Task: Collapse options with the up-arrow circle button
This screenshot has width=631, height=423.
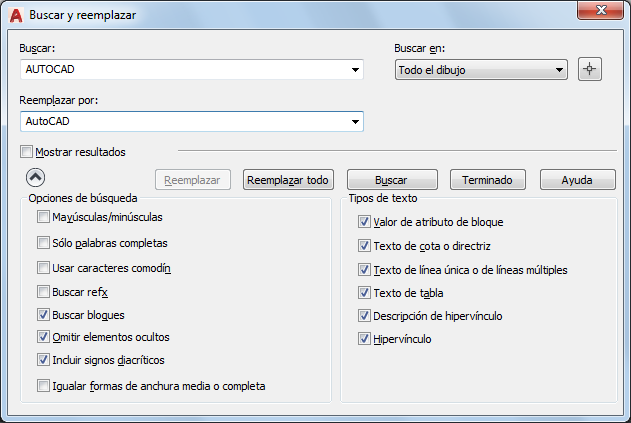Action: (35, 177)
